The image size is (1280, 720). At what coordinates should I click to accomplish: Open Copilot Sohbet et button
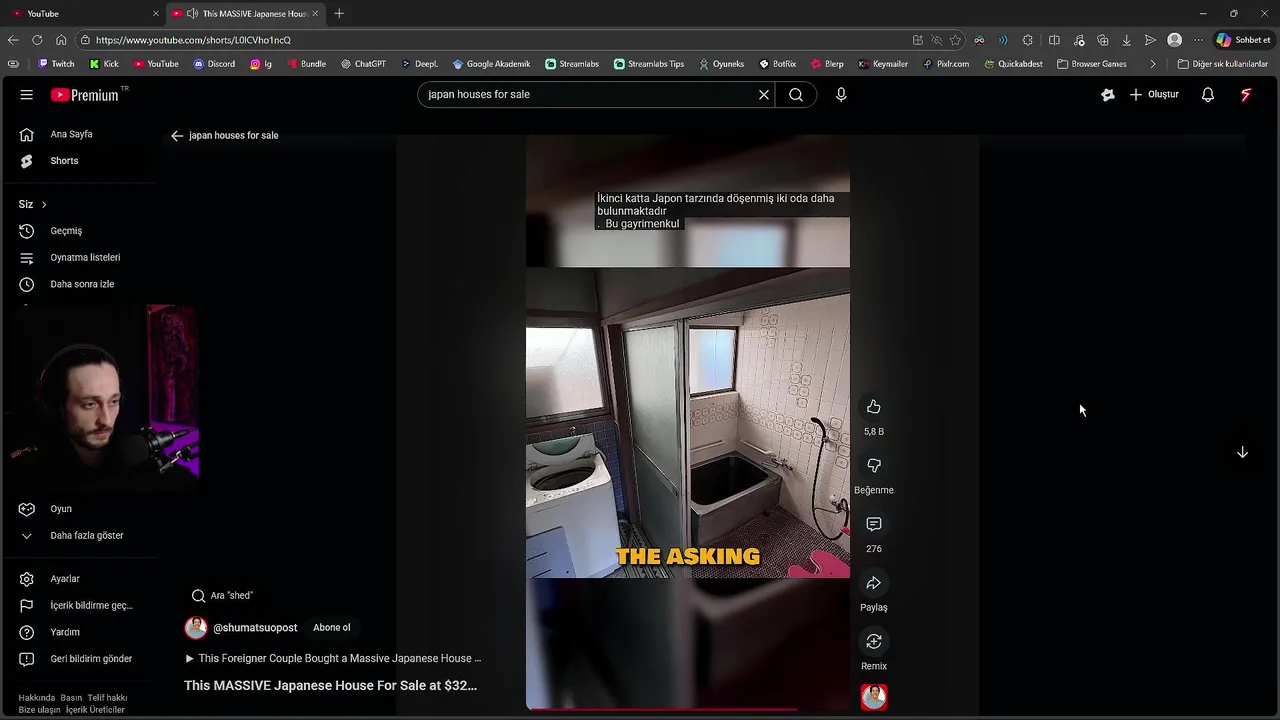click(x=1244, y=40)
